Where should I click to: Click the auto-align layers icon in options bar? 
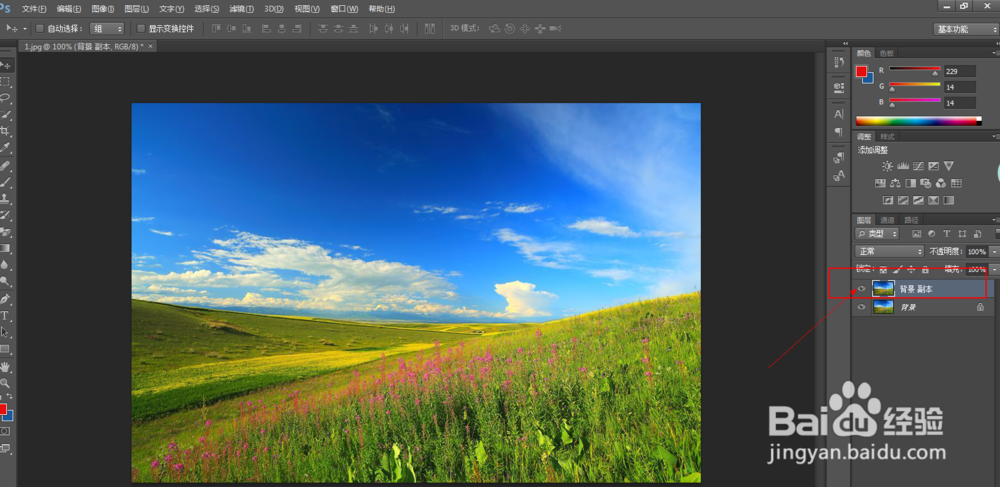[x=430, y=29]
